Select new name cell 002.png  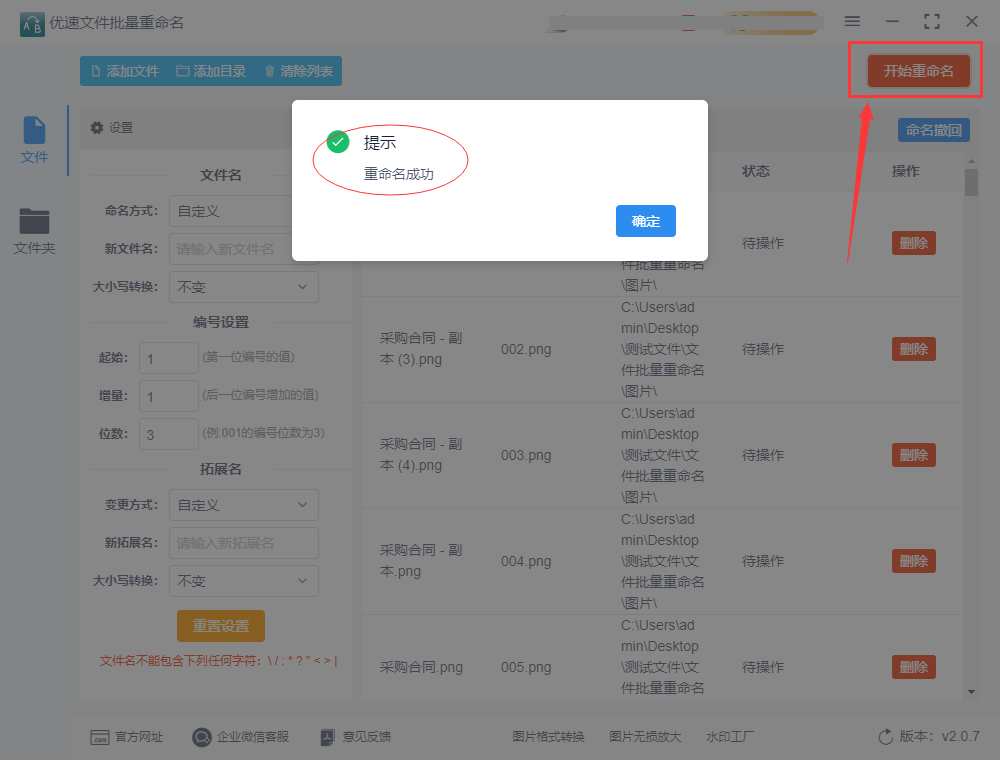click(526, 349)
